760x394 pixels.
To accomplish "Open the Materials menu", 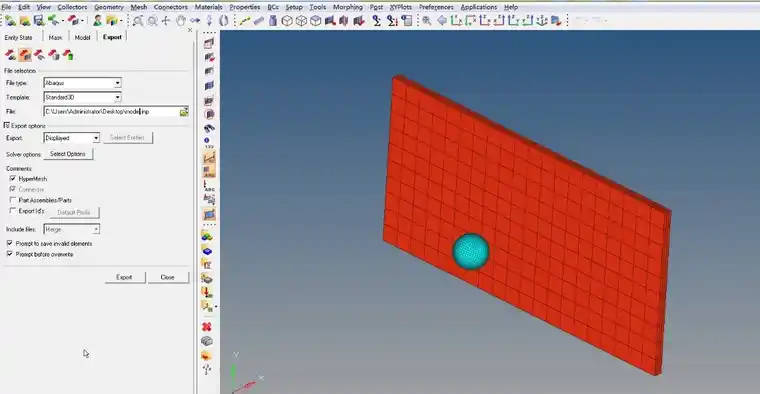I will point(208,7).
